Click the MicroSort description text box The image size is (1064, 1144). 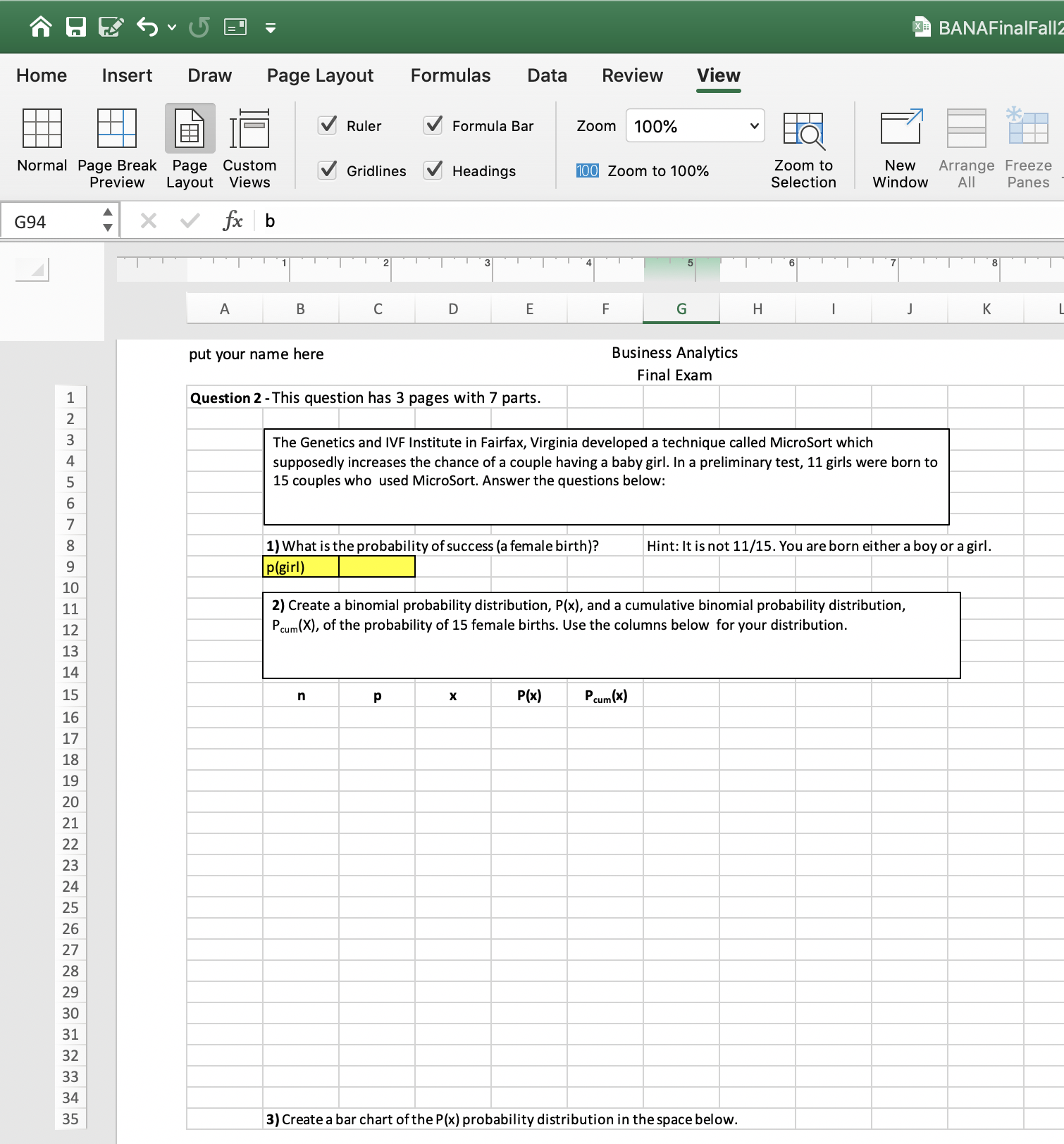point(606,477)
